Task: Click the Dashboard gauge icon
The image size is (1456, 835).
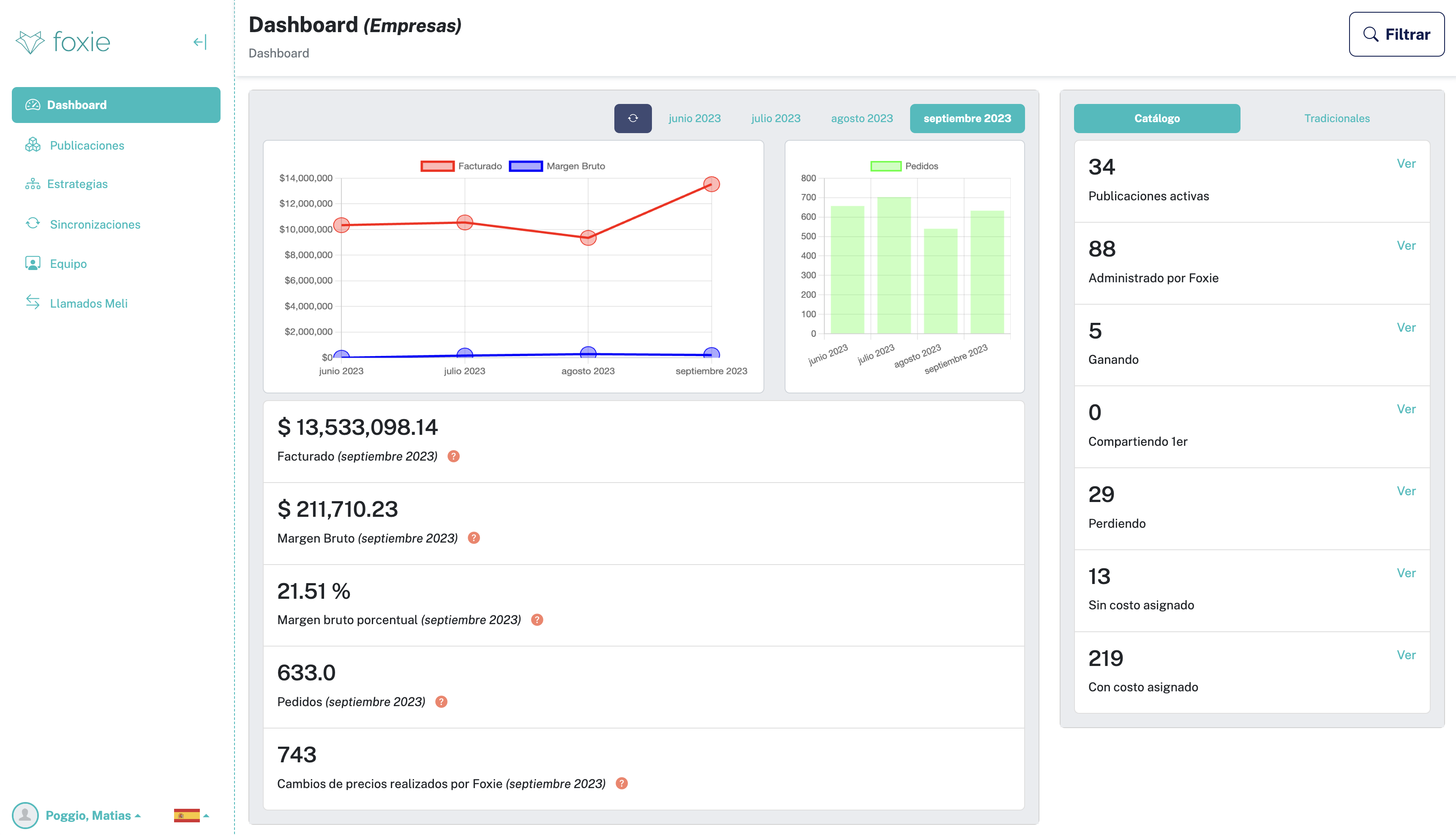Action: (33, 105)
